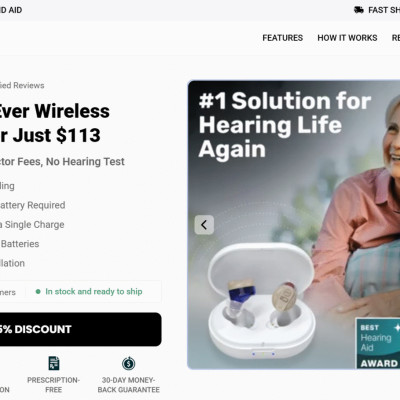Click the Best Hearing Aid Award badge
Image resolution: width=400 pixels, height=400 pixels.
pyautogui.click(x=378, y=343)
